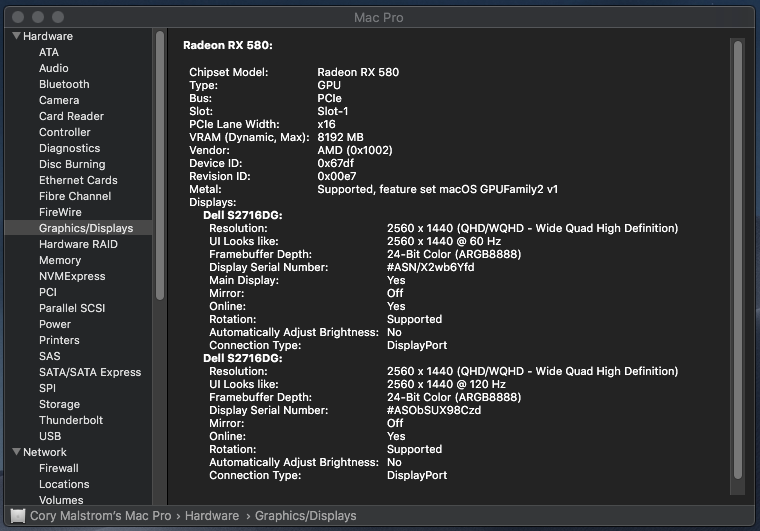This screenshot has height=531, width=760.
Task: Select SAS in the sidebar
Action: [x=49, y=356]
